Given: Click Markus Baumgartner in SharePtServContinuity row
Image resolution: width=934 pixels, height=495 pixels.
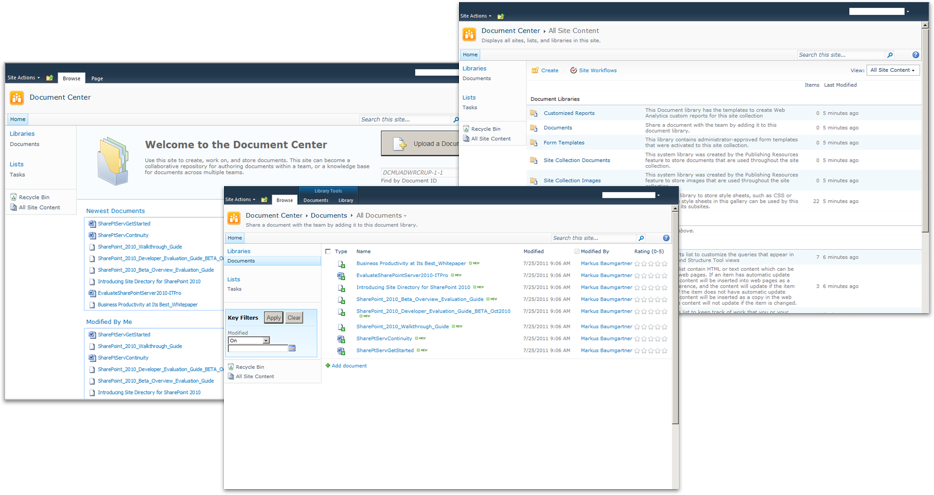Looking at the screenshot, I should (x=606, y=338).
